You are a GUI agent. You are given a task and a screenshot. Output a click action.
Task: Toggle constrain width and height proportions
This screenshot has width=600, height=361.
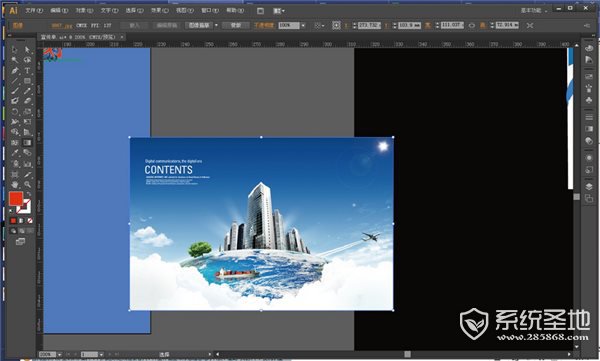tap(471, 25)
